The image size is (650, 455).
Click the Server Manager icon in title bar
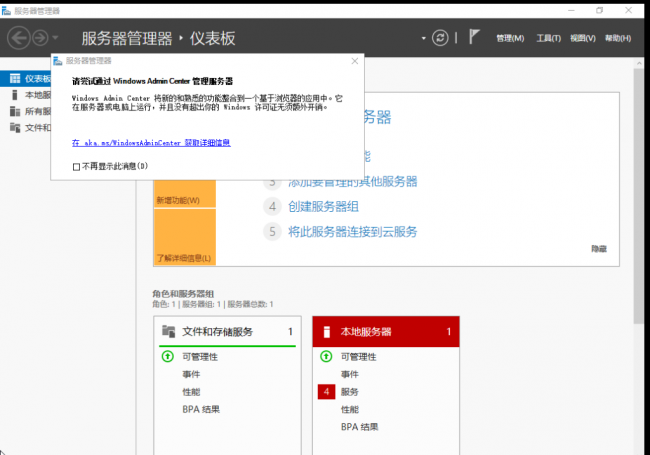6,11
